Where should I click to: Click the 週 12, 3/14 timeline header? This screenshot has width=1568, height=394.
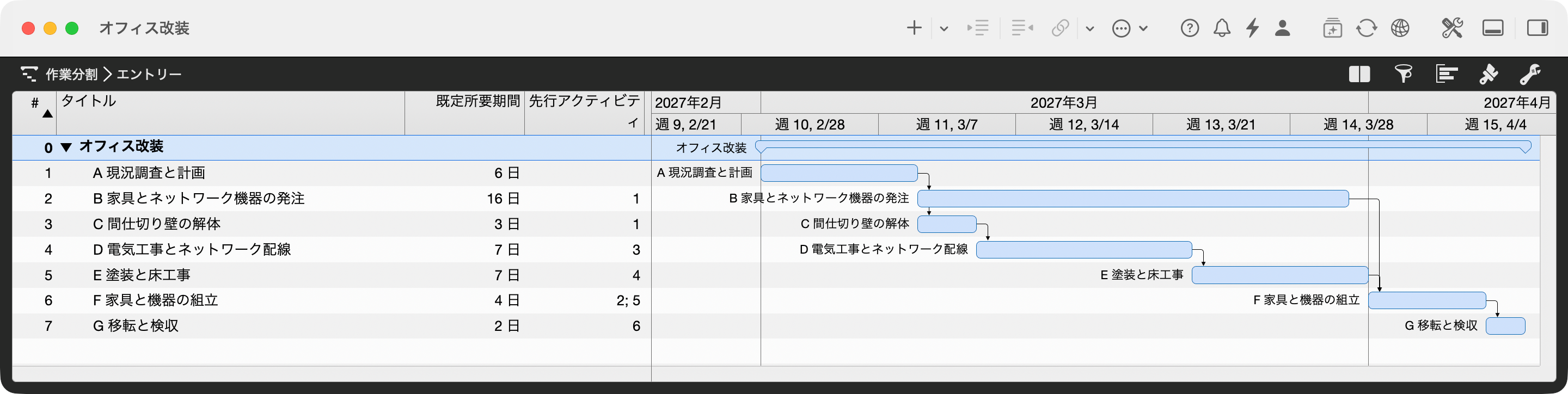(1084, 125)
